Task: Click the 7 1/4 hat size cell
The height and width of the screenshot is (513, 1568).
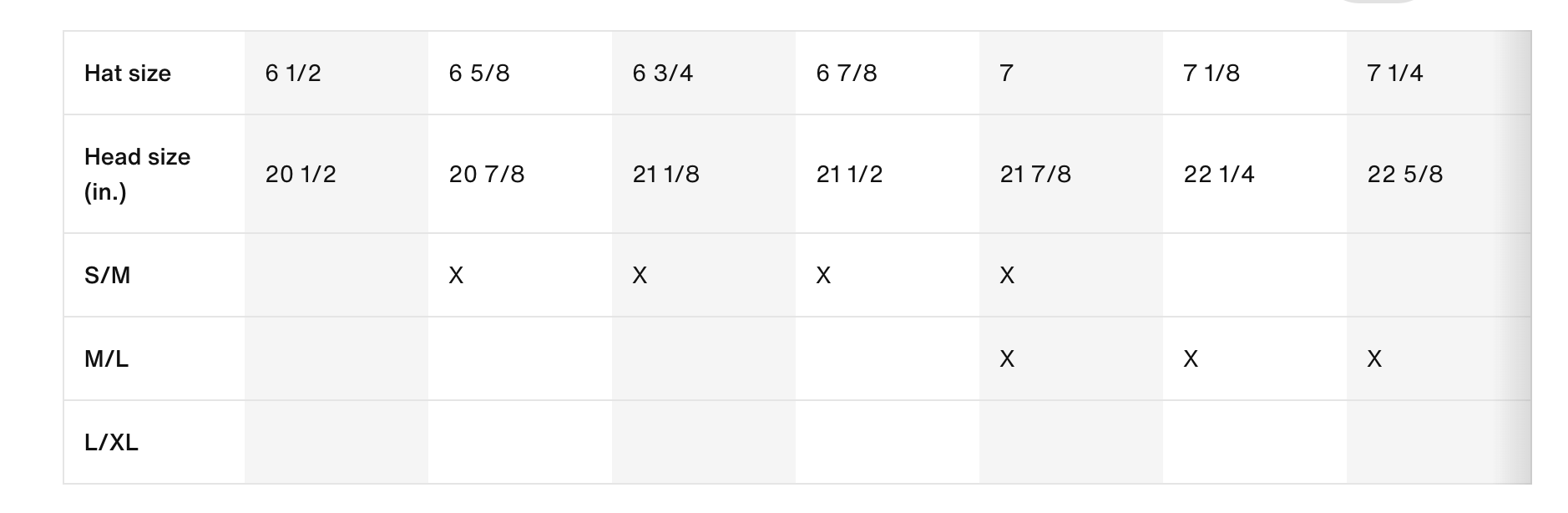Action: [1395, 74]
